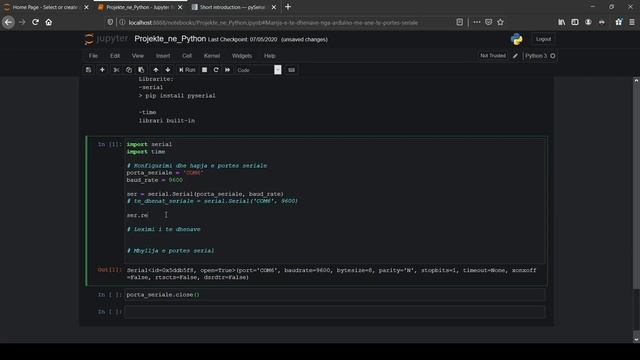This screenshot has width=640, height=360.
Task: Open Firefox account icon
Action: point(588,22)
